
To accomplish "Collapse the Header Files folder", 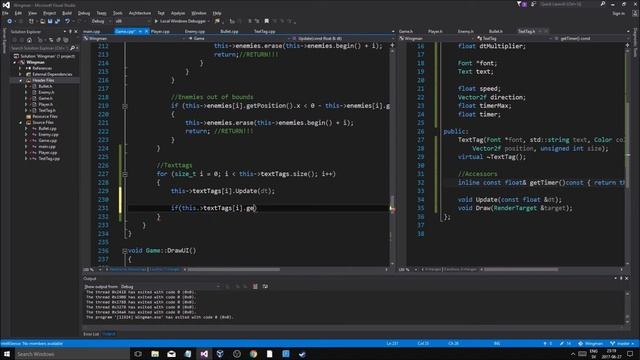I will tap(20, 80).
